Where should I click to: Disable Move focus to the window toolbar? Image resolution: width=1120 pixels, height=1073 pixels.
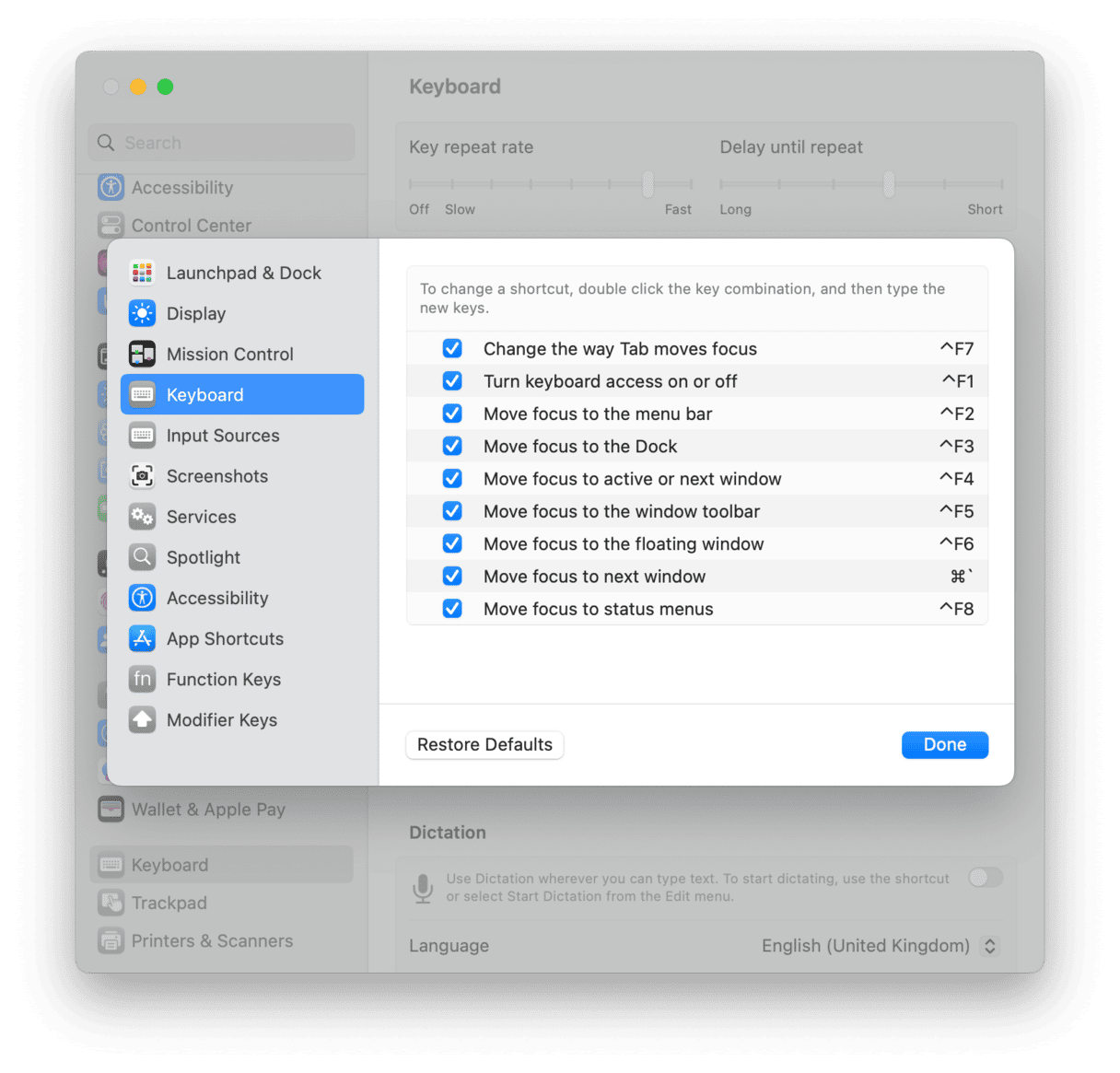(452, 510)
